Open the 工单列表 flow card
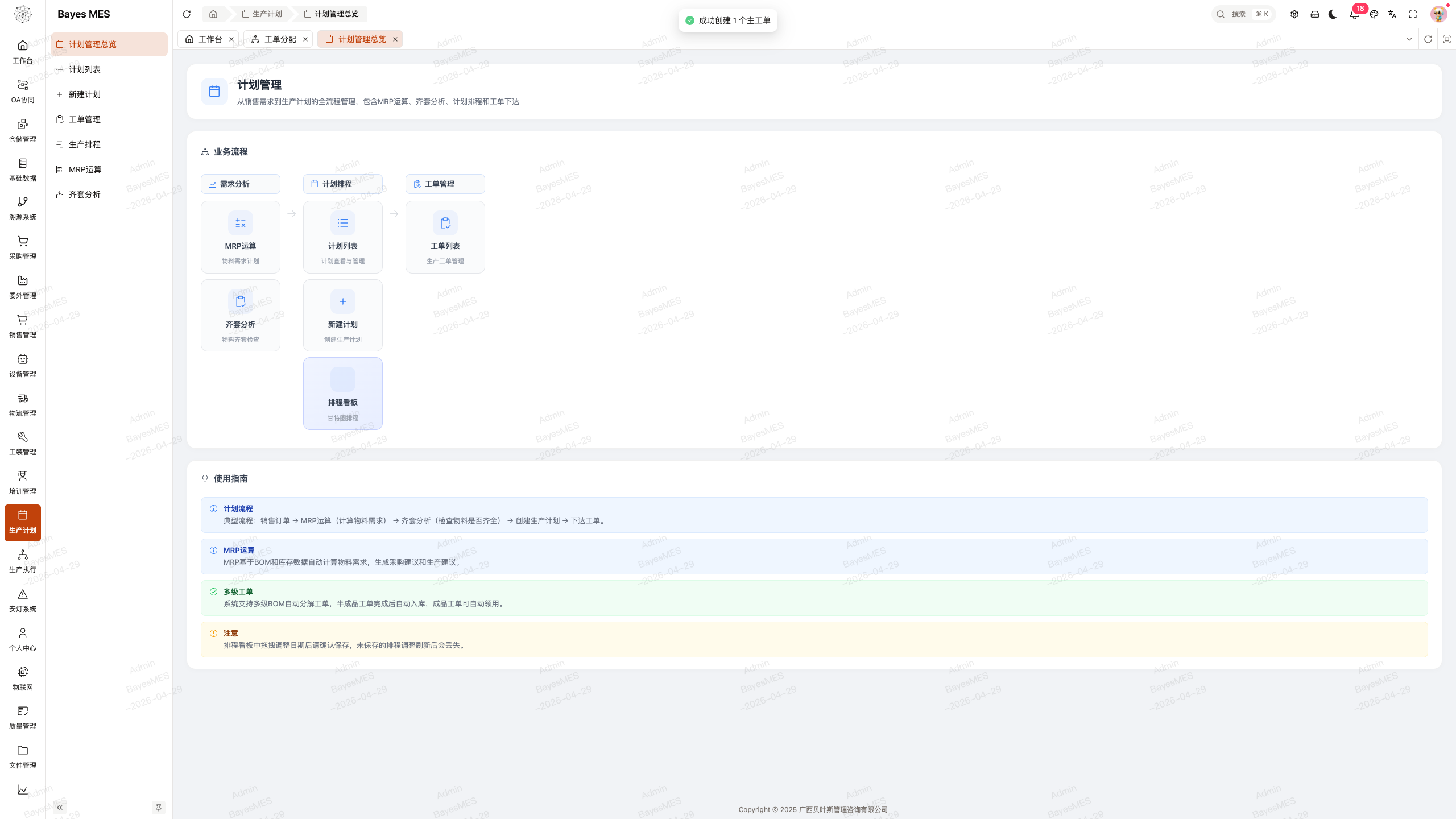The height and width of the screenshot is (819, 1456). [445, 237]
